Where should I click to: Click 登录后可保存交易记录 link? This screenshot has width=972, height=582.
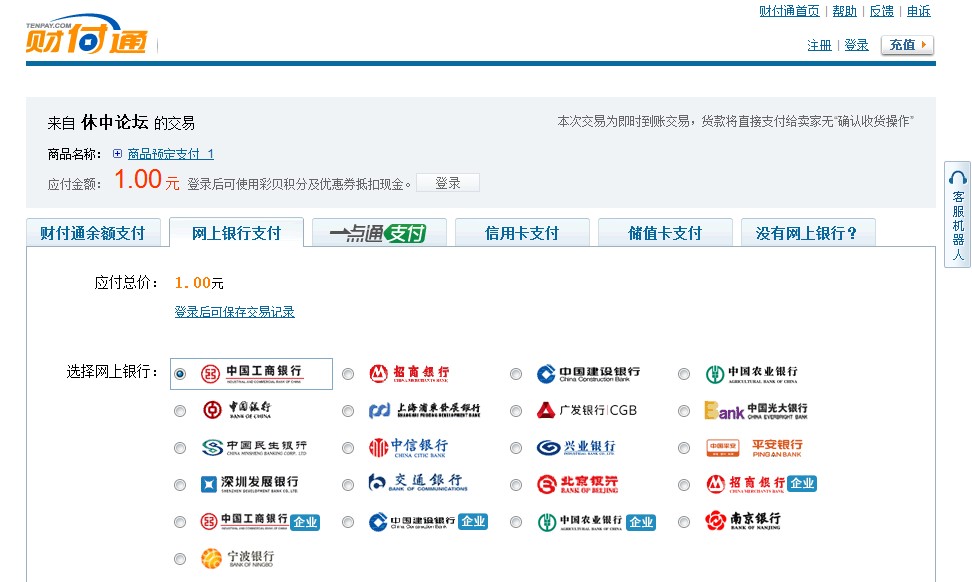[234, 312]
